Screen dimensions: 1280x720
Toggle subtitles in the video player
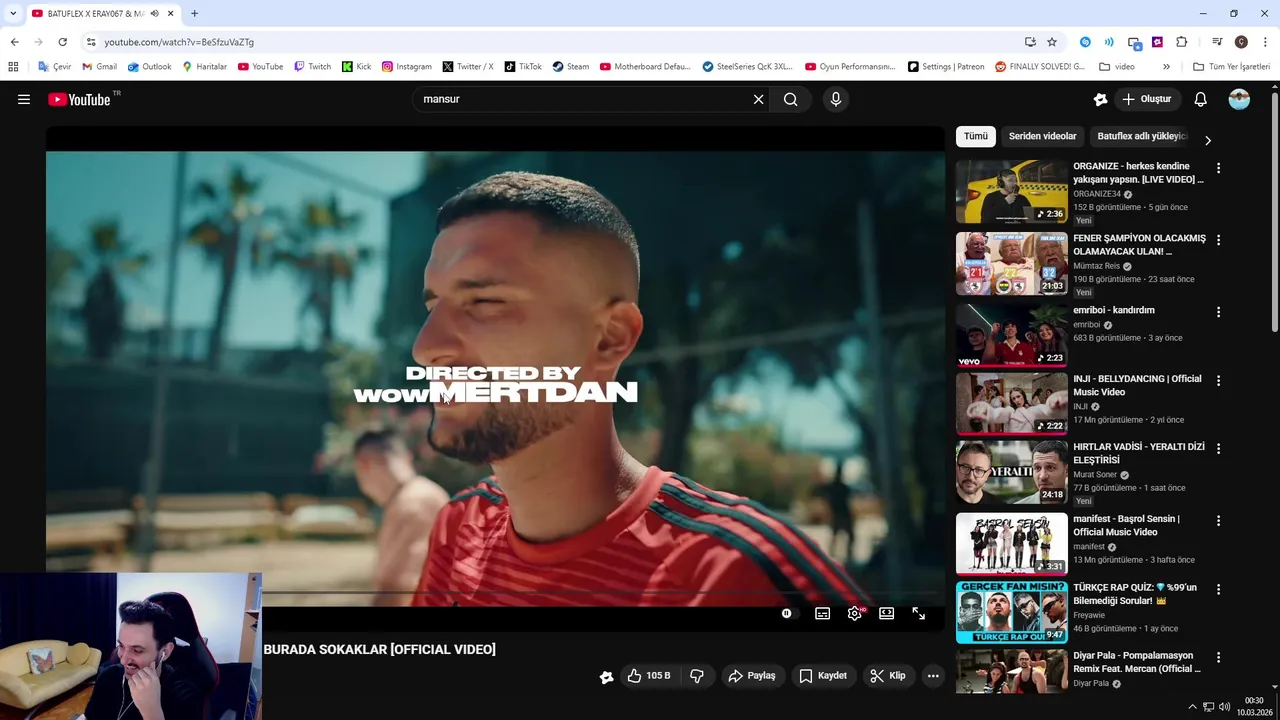pyautogui.click(x=822, y=613)
